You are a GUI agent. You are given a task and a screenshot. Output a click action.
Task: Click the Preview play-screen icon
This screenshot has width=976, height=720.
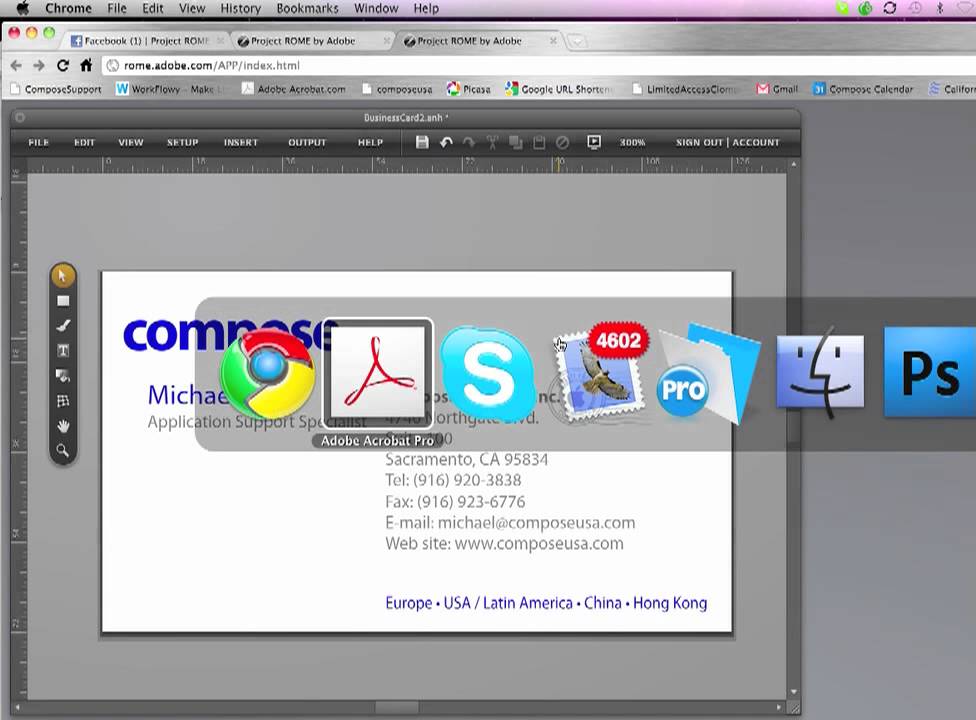click(594, 142)
